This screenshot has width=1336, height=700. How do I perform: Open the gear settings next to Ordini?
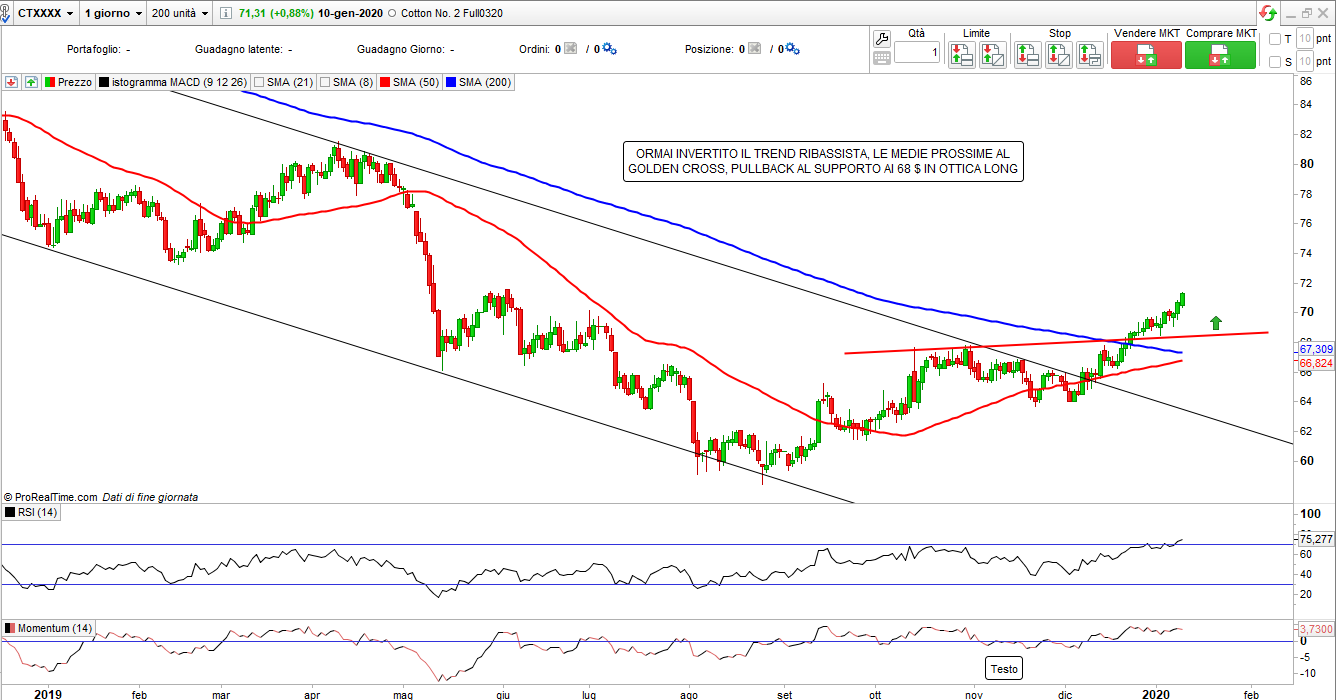pyautogui.click(x=609, y=49)
